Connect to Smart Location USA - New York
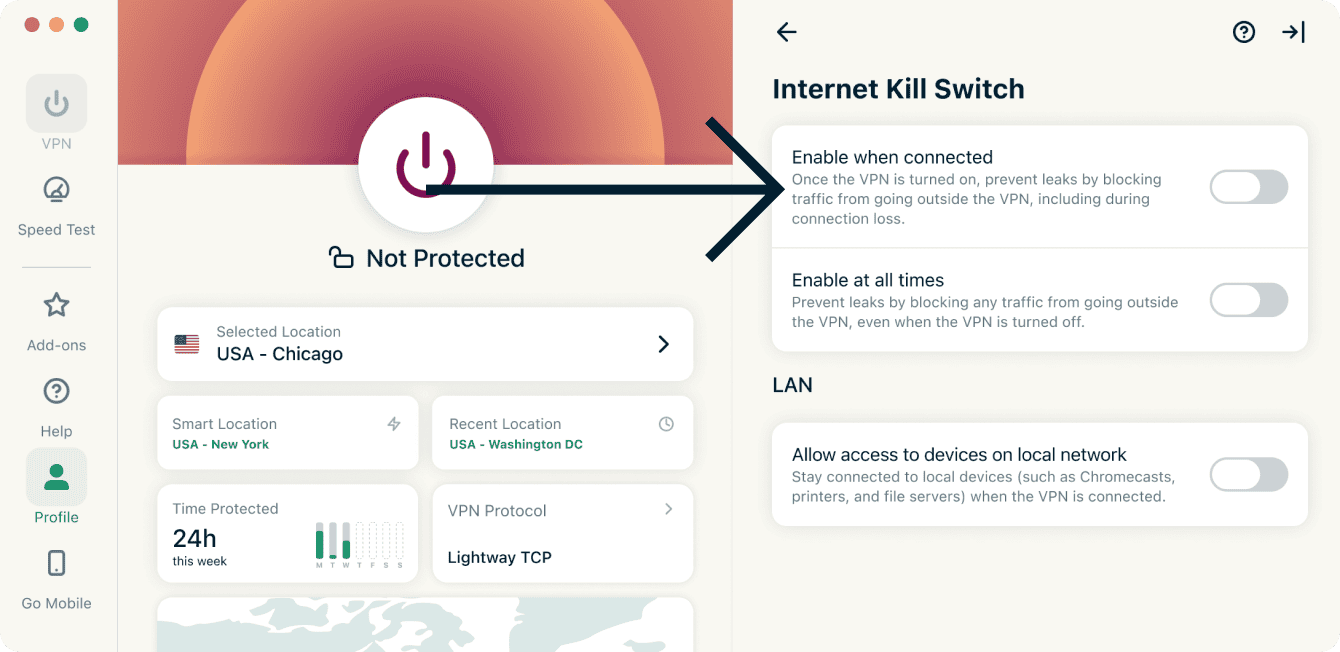The image size is (1340, 652). point(288,433)
